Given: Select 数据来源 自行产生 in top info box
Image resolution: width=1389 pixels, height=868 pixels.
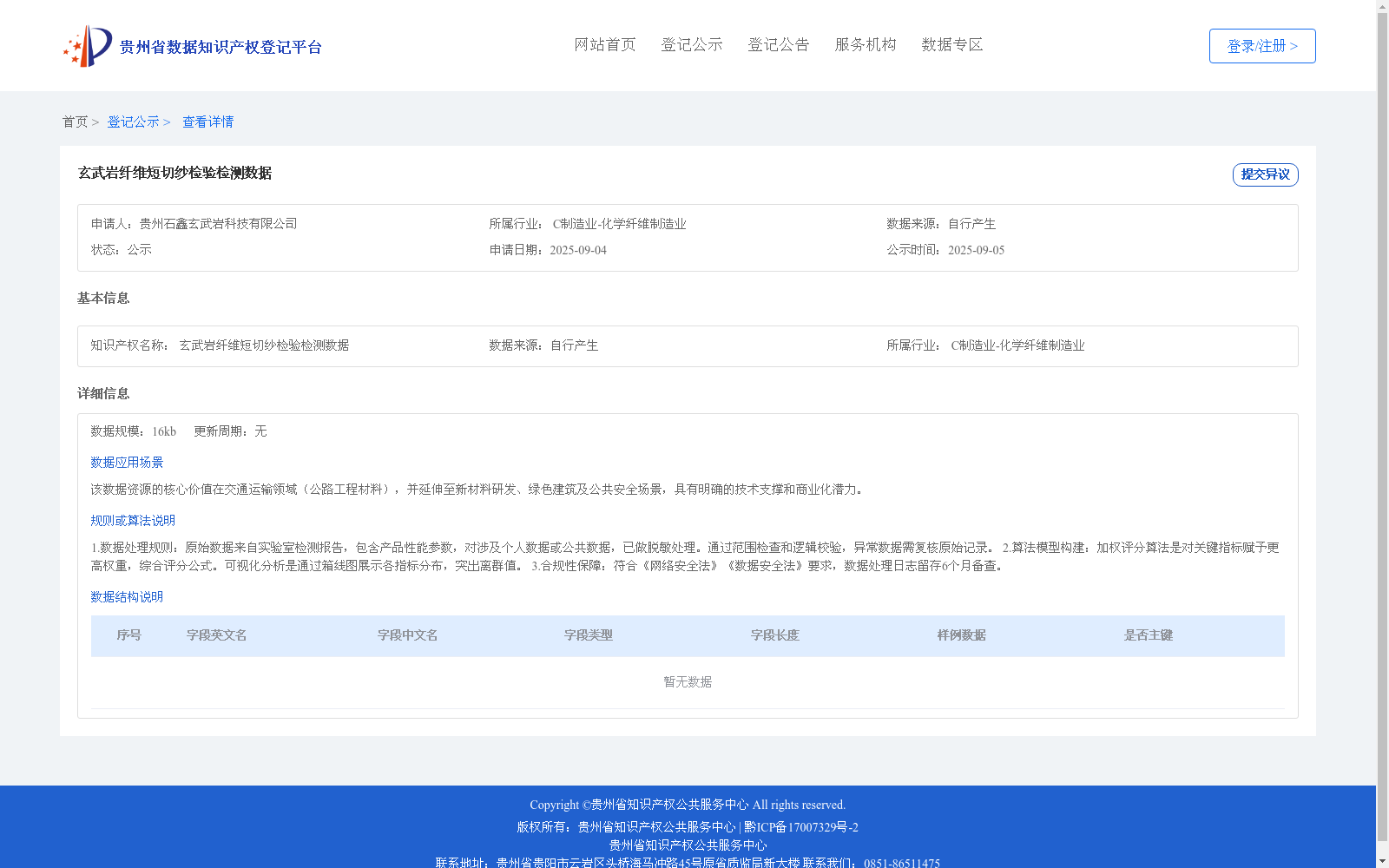Looking at the screenshot, I should click(x=971, y=224).
